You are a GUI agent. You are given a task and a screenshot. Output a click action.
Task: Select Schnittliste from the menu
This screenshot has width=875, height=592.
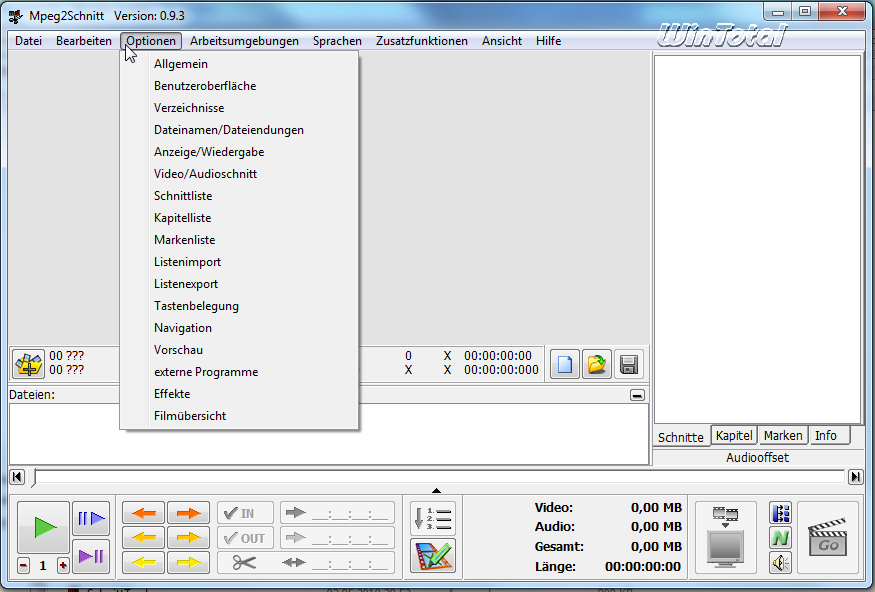[239, 196]
